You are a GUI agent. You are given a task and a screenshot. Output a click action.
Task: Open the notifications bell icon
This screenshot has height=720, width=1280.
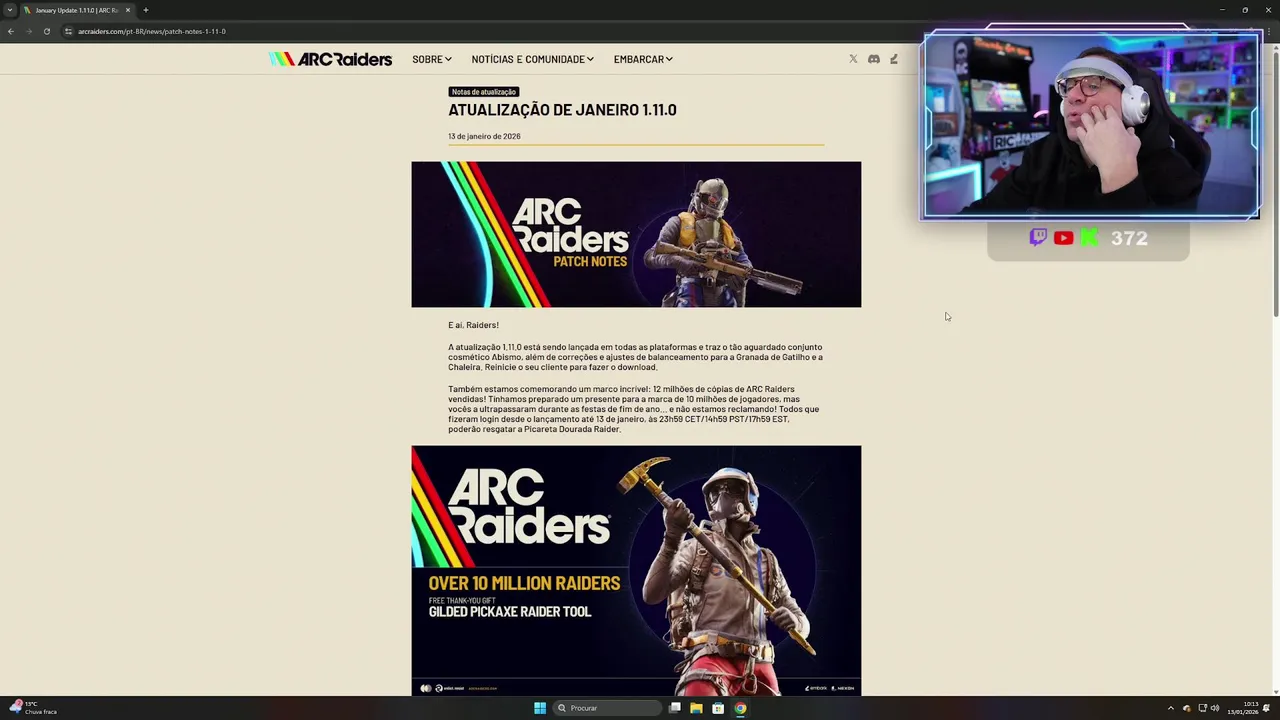point(1267,708)
